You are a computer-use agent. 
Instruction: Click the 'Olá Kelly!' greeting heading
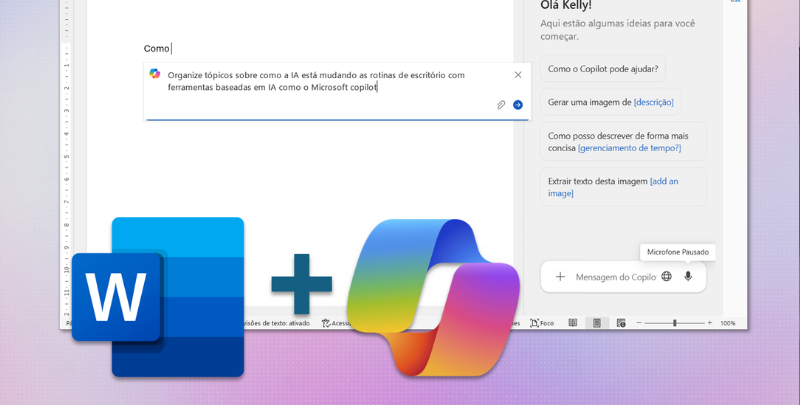[566, 6]
